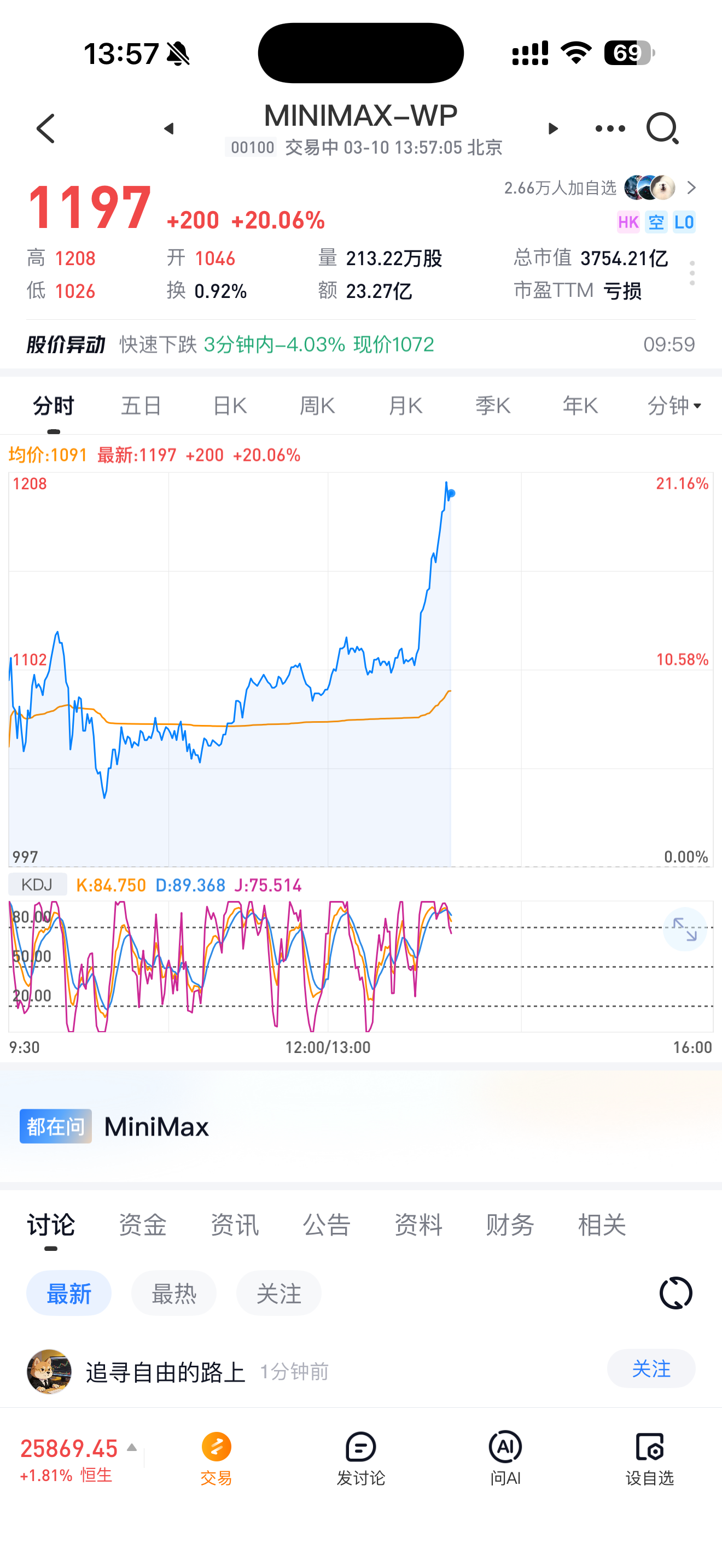Open the three-dot more options menu
Viewport: 722px width, 1568px height.
(609, 128)
